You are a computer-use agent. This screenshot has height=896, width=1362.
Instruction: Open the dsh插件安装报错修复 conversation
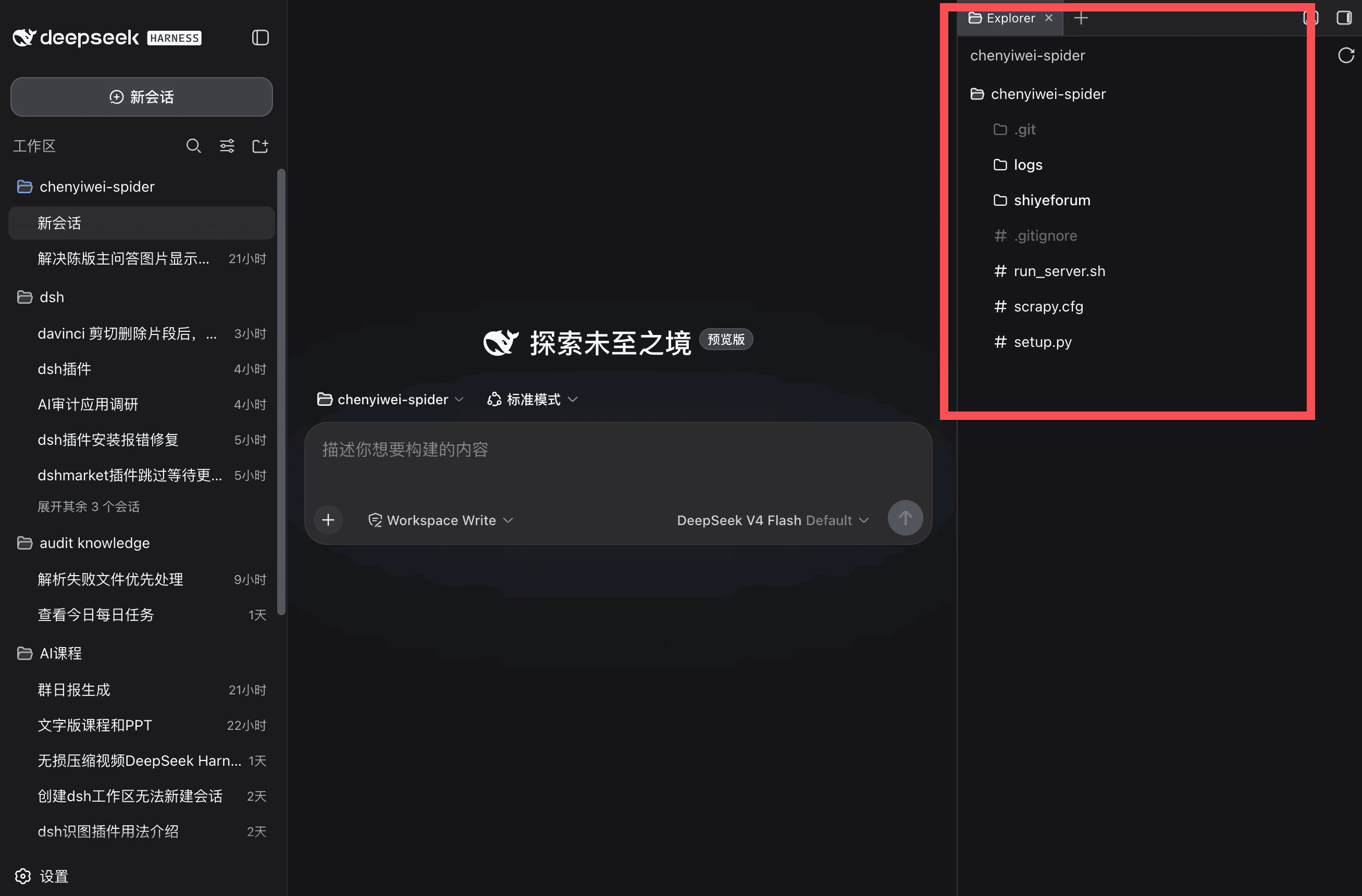tap(141, 440)
